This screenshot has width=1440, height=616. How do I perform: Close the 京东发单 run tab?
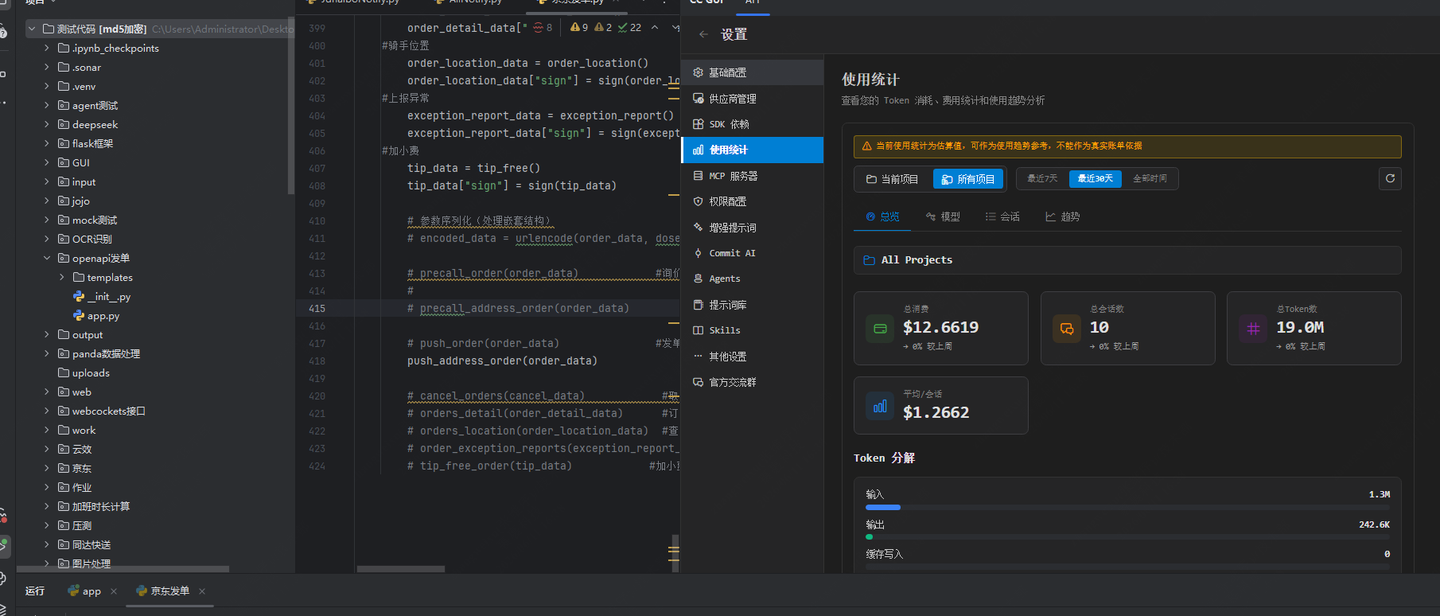tap(202, 591)
